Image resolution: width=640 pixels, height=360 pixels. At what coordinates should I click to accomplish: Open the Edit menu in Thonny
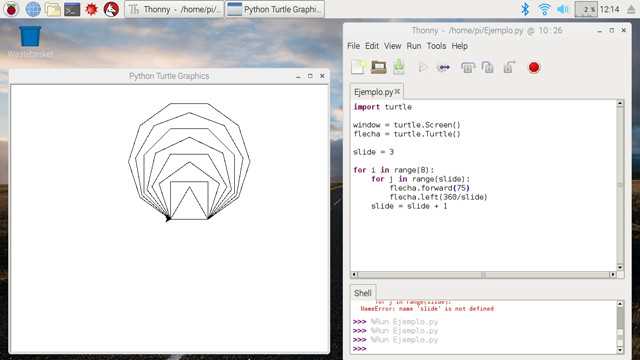371,46
